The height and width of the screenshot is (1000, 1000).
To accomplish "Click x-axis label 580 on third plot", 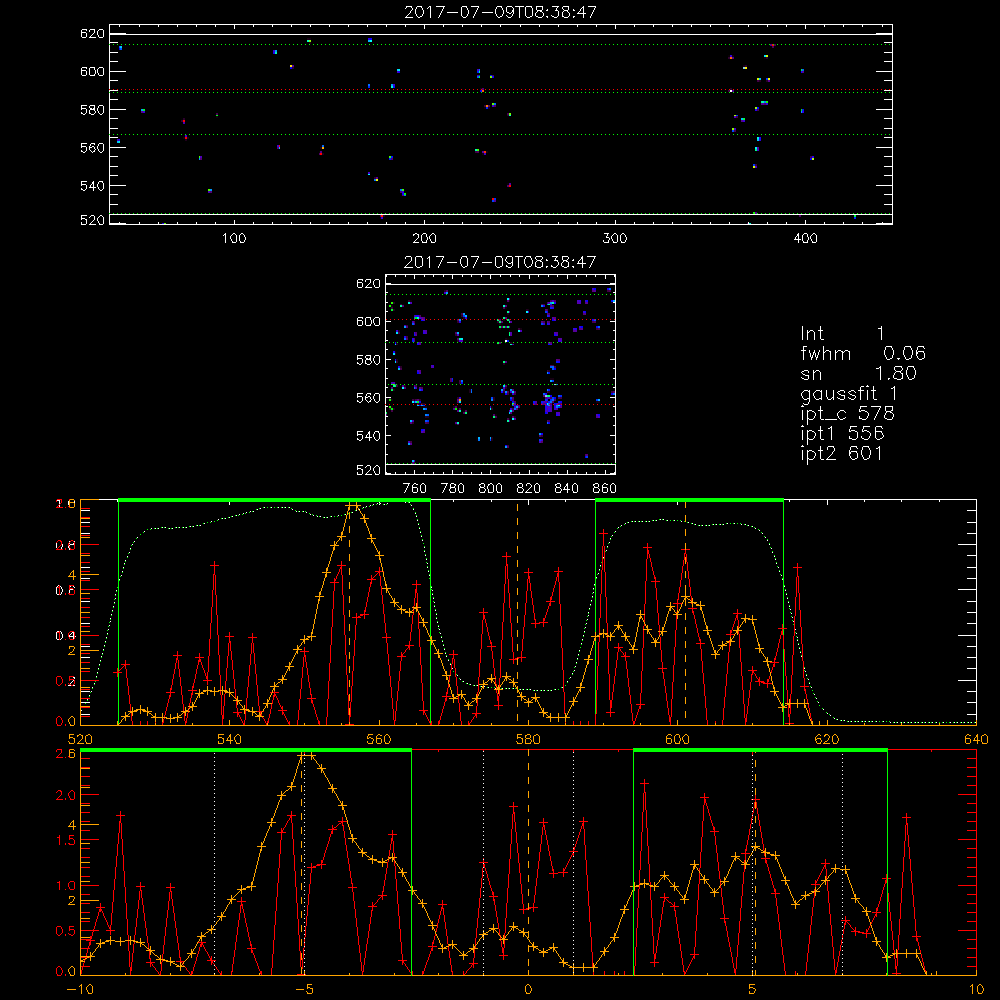I will click(x=528, y=739).
